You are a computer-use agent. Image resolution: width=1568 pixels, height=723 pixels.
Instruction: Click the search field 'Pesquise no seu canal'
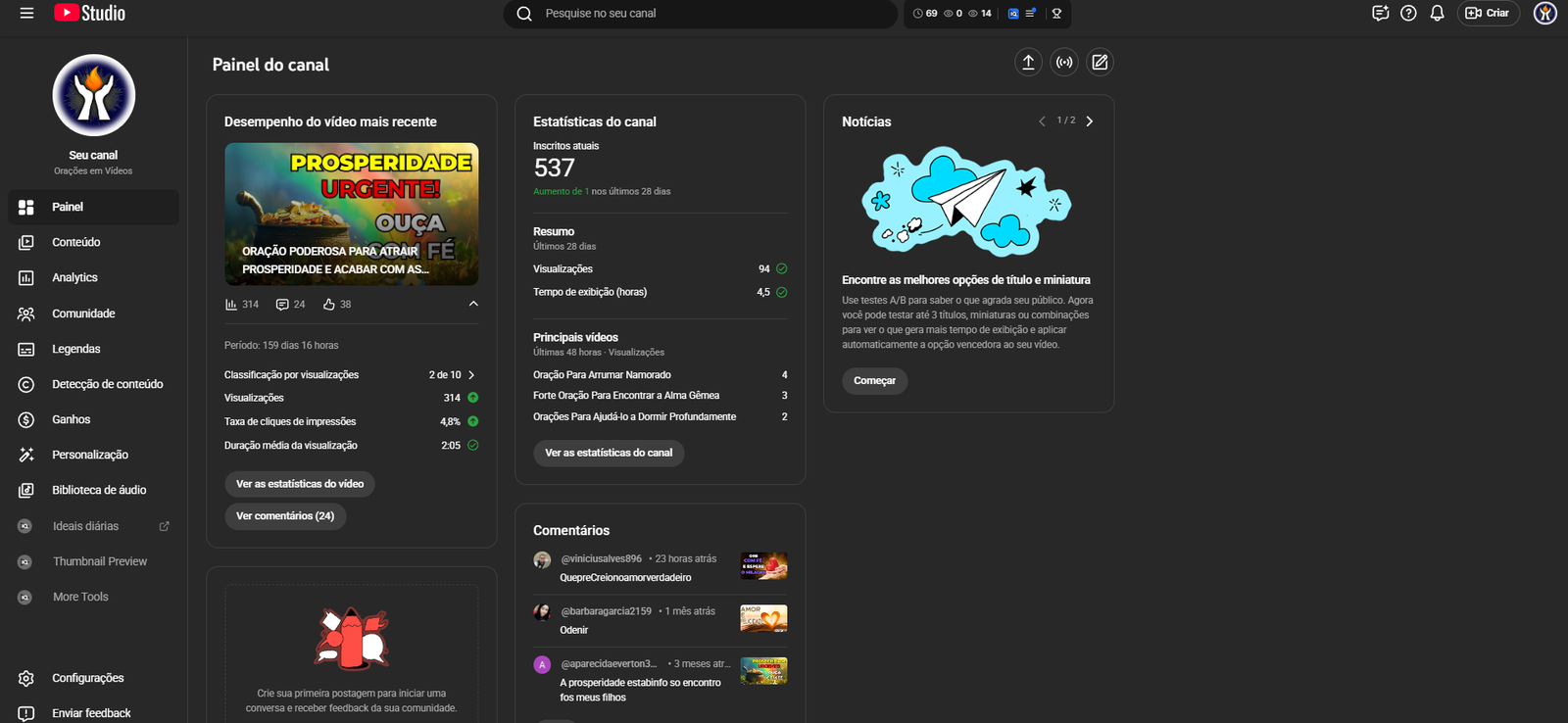[x=700, y=14]
